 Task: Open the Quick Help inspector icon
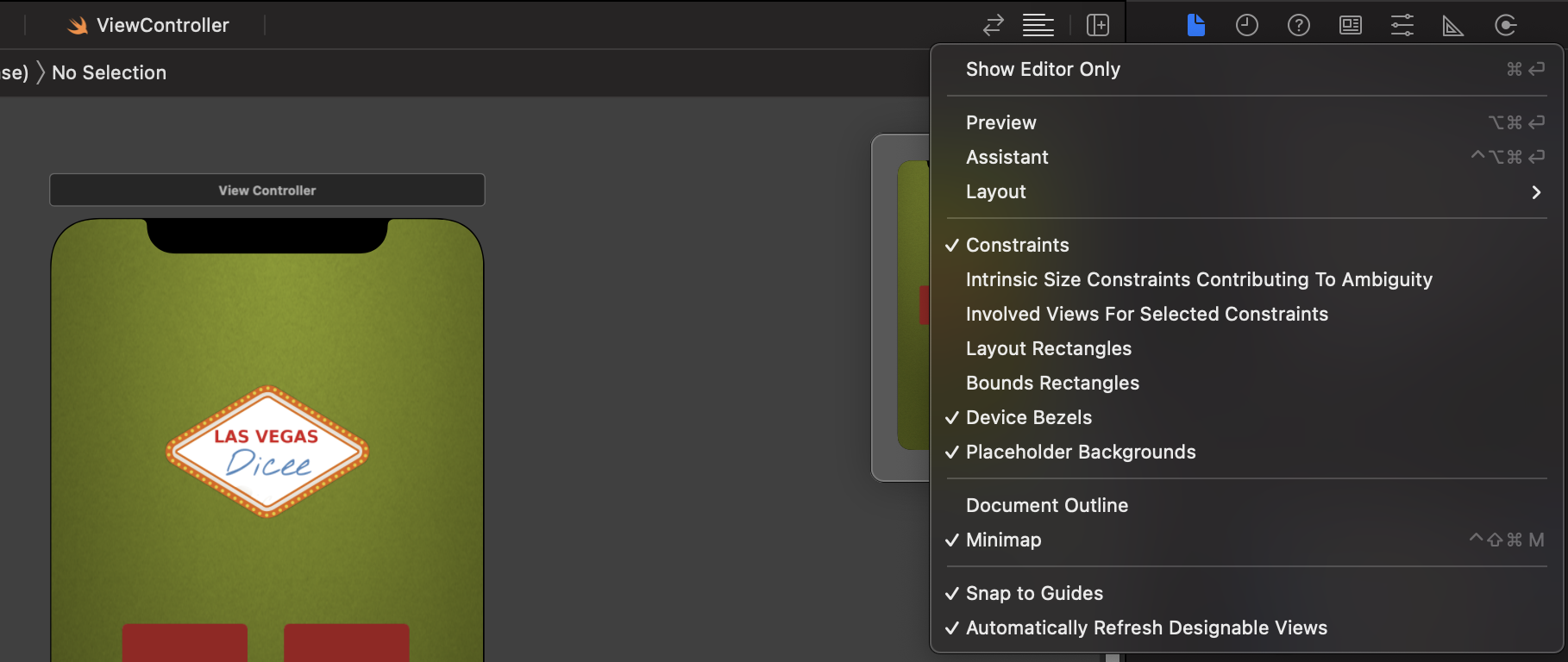point(1299,25)
